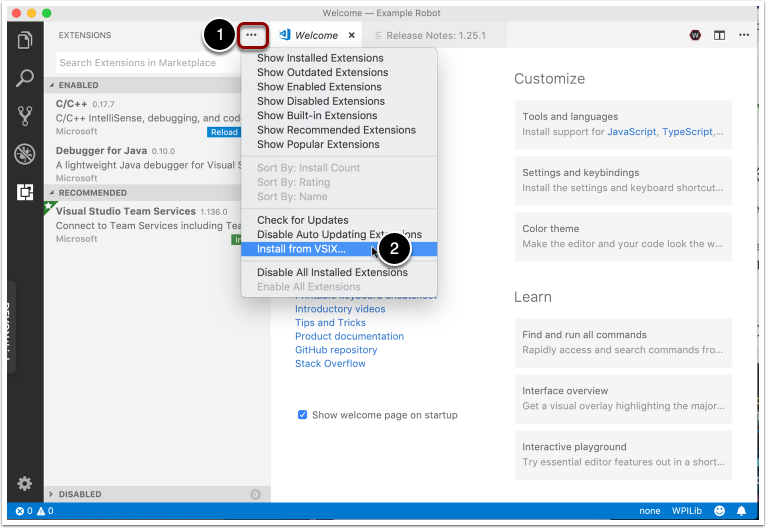This screenshot has height=528, width=766.
Task: Click Interface overview card
Action: coord(623,399)
